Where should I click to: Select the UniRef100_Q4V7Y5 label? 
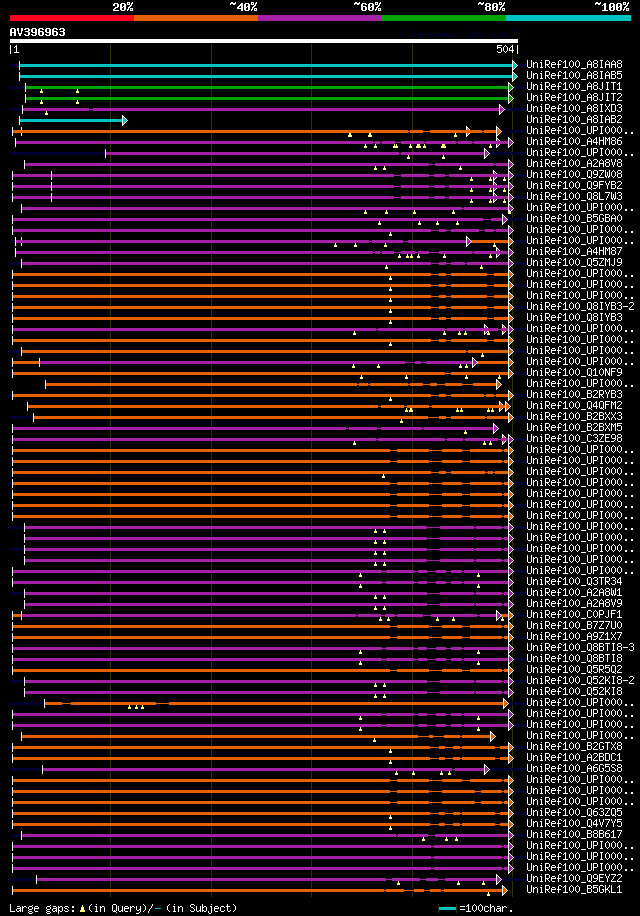[x=574, y=824]
